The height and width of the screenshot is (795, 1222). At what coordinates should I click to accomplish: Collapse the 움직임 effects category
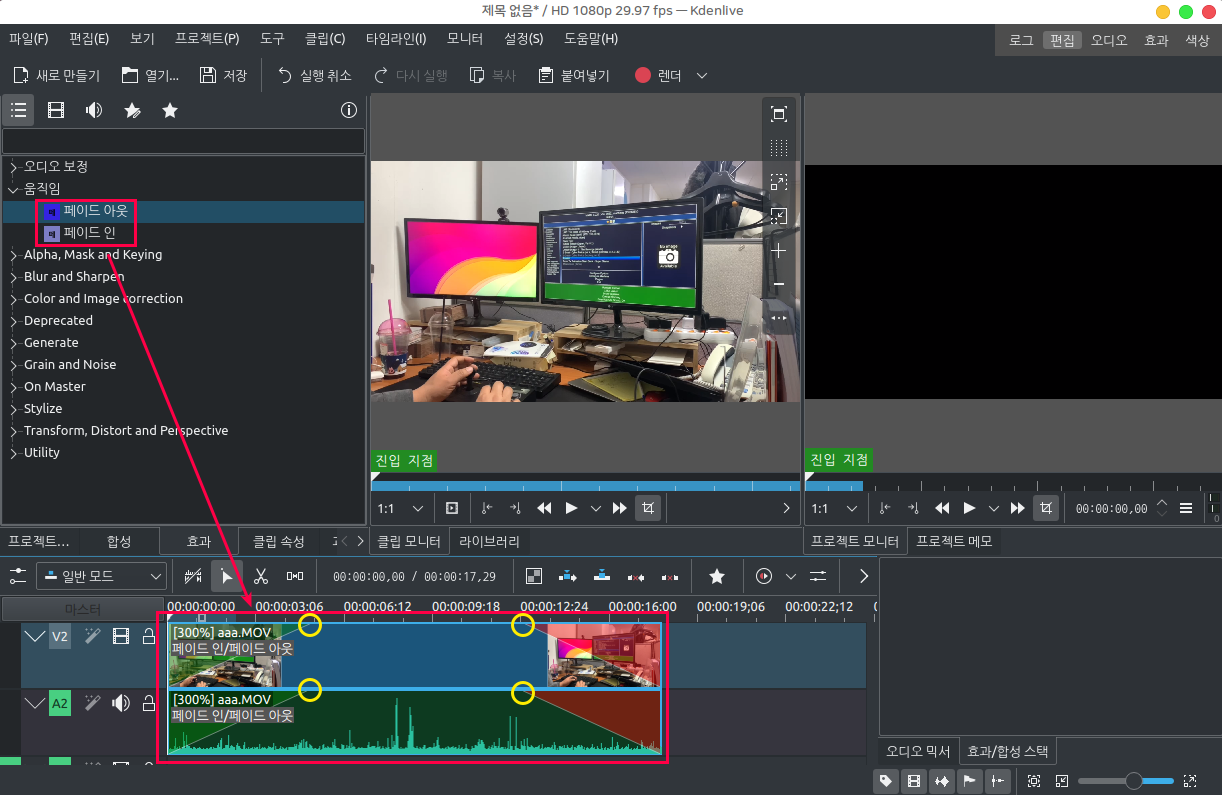14,189
